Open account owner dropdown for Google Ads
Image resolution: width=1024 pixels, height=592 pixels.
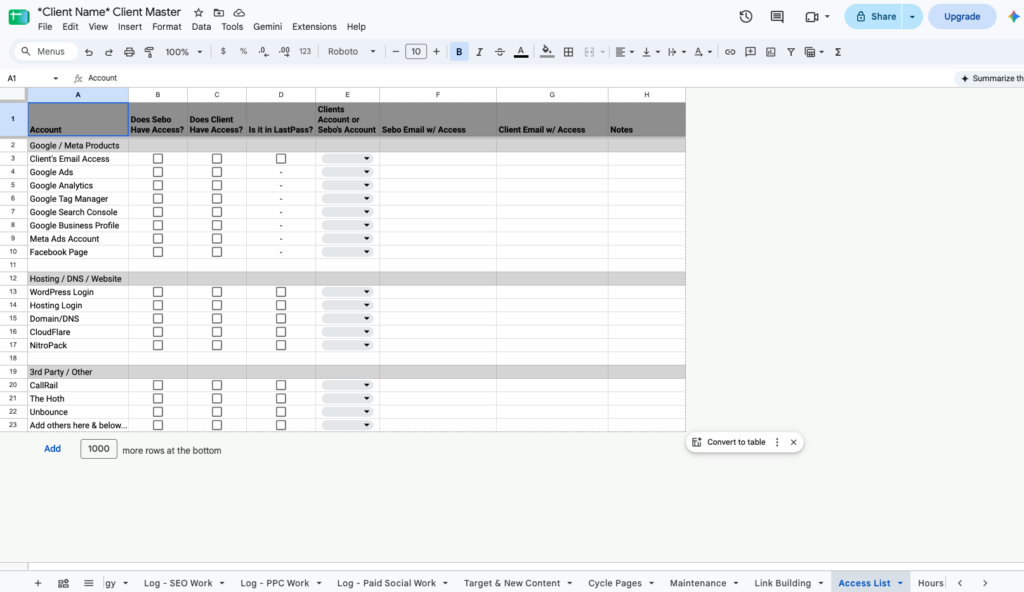pos(347,172)
